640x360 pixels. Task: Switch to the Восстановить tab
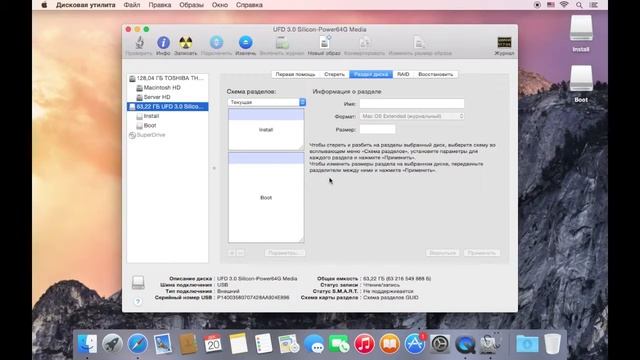[436, 74]
